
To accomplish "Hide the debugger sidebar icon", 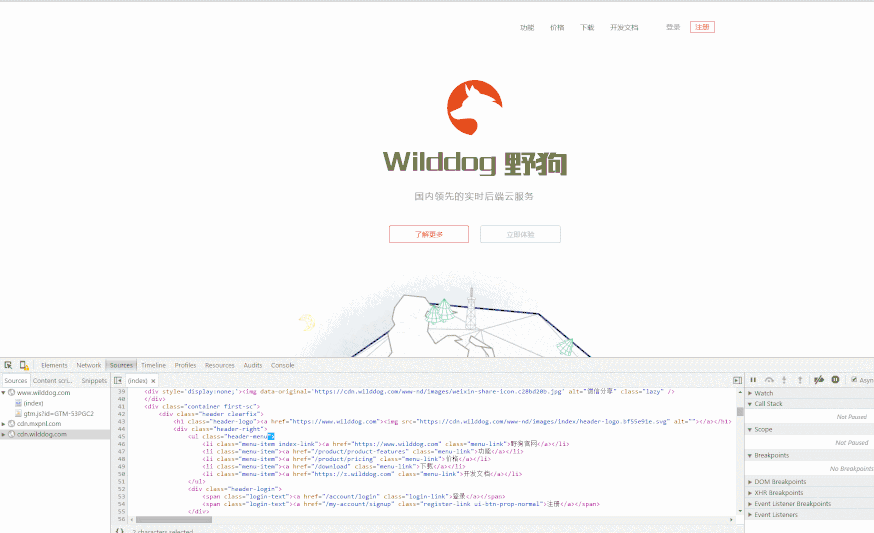I will 737,380.
